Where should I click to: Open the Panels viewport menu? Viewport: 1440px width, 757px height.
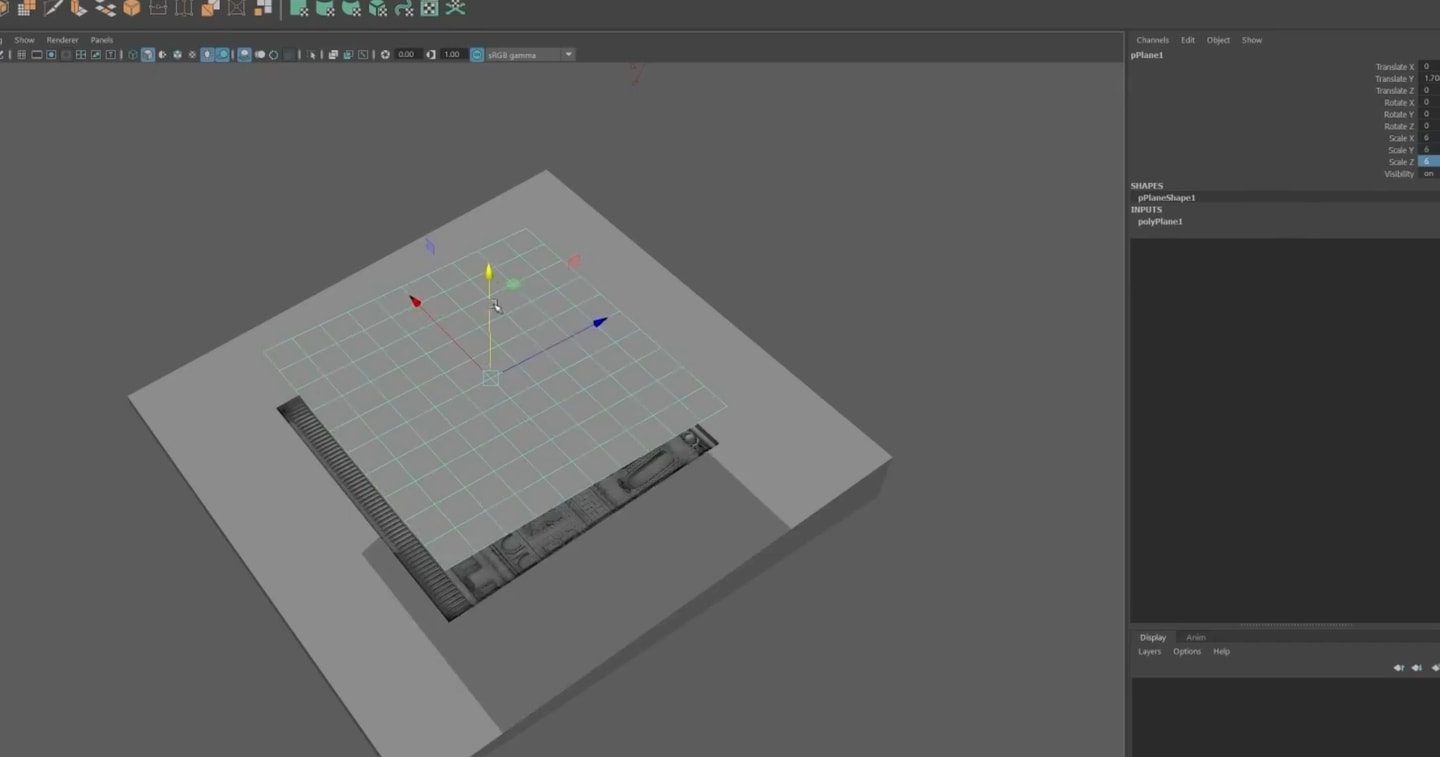102,40
